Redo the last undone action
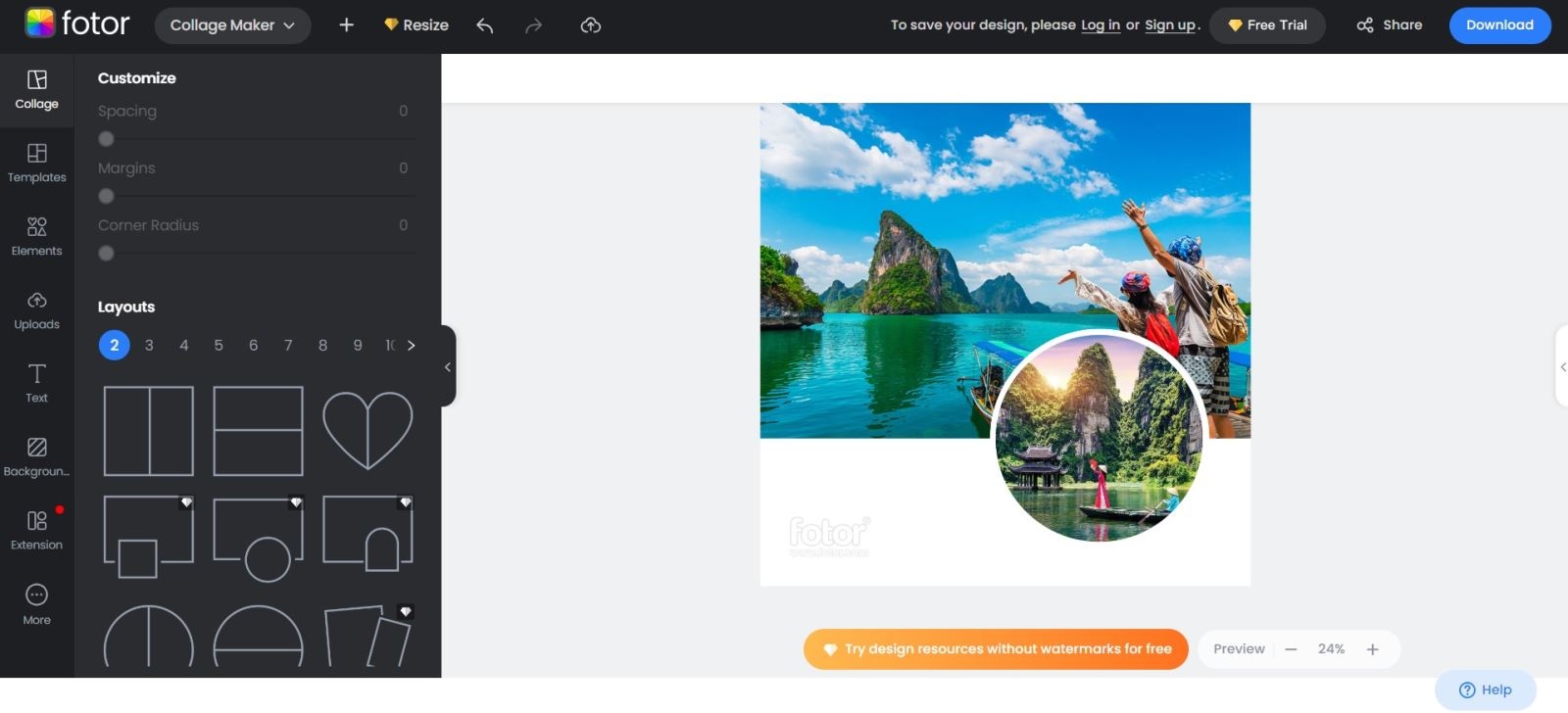The height and width of the screenshot is (713, 1568). [x=533, y=25]
